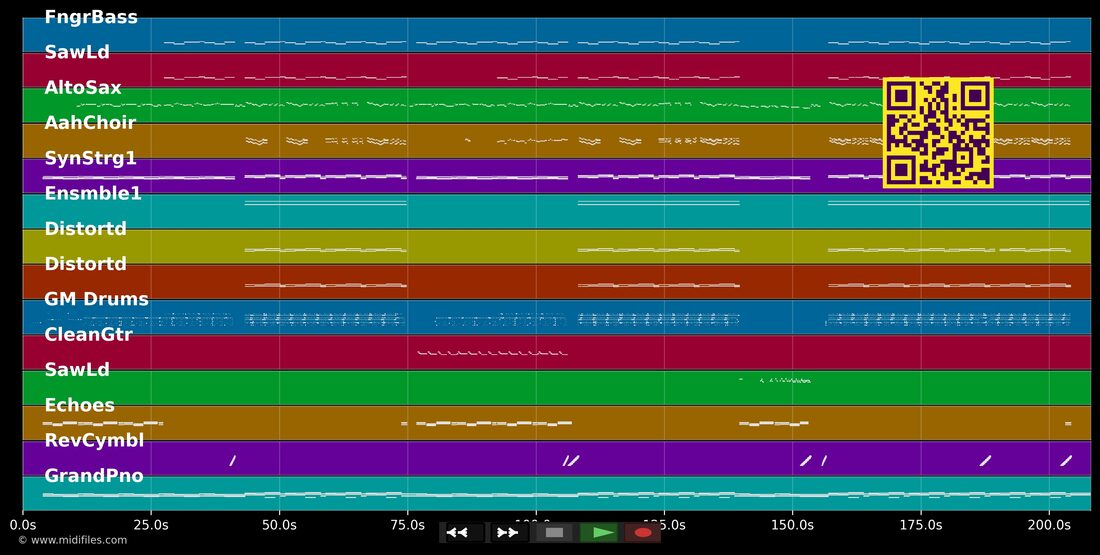Select the RevCymbl track label
The width and height of the screenshot is (1100, 555).
tap(94, 441)
